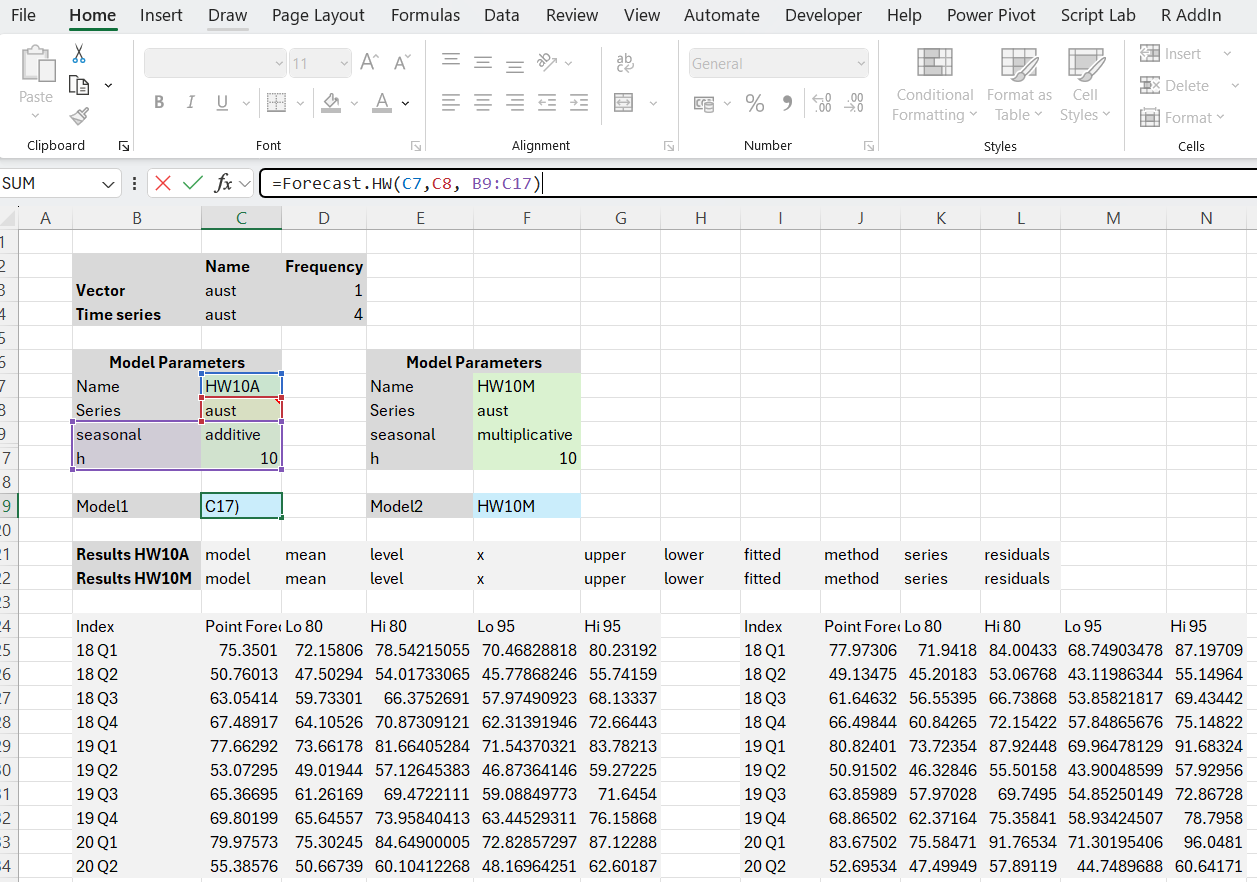
Task: Click the Orientation text-angle icon
Action: 547,63
